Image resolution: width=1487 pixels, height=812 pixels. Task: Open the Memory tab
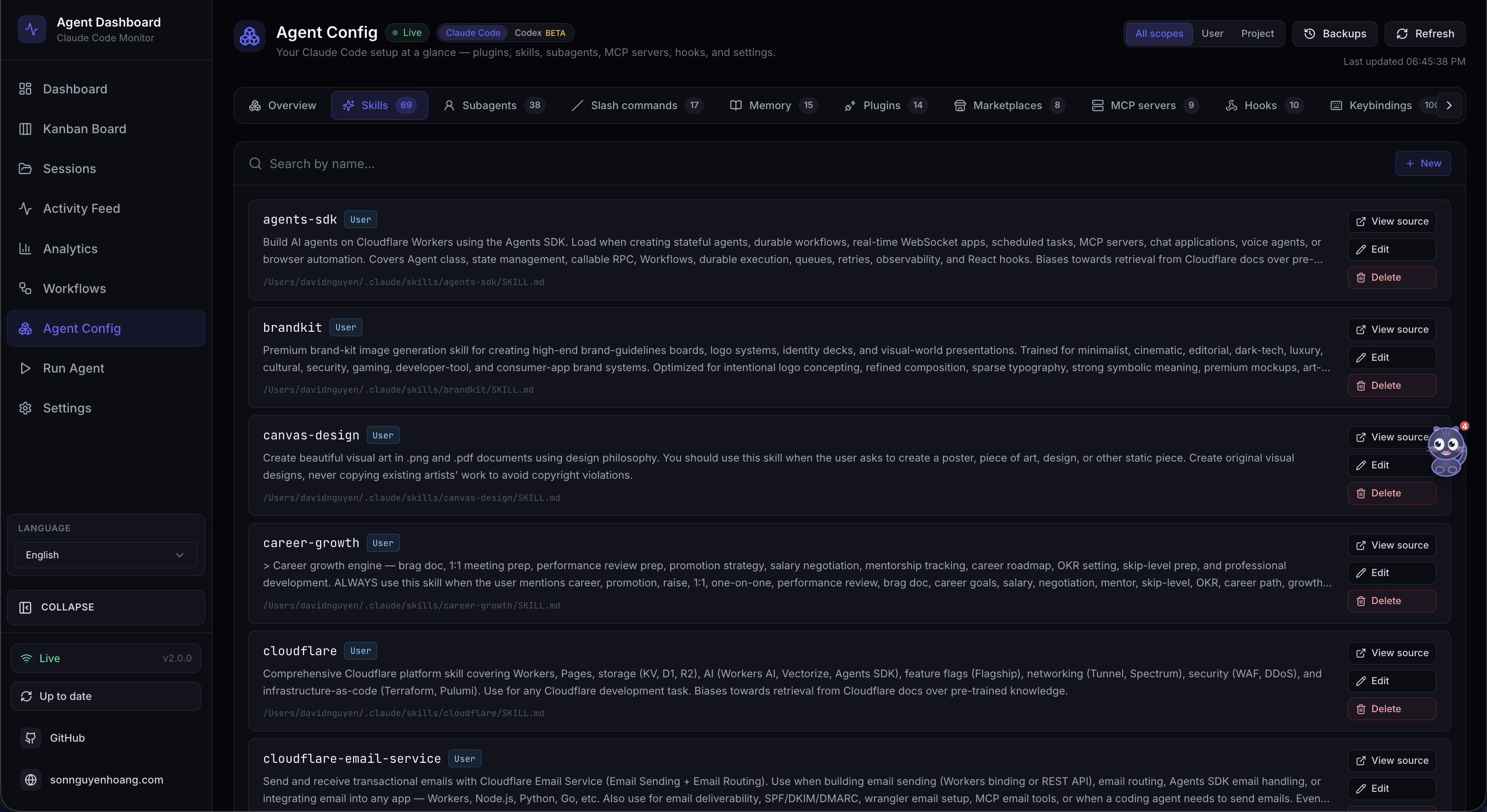[x=773, y=105]
